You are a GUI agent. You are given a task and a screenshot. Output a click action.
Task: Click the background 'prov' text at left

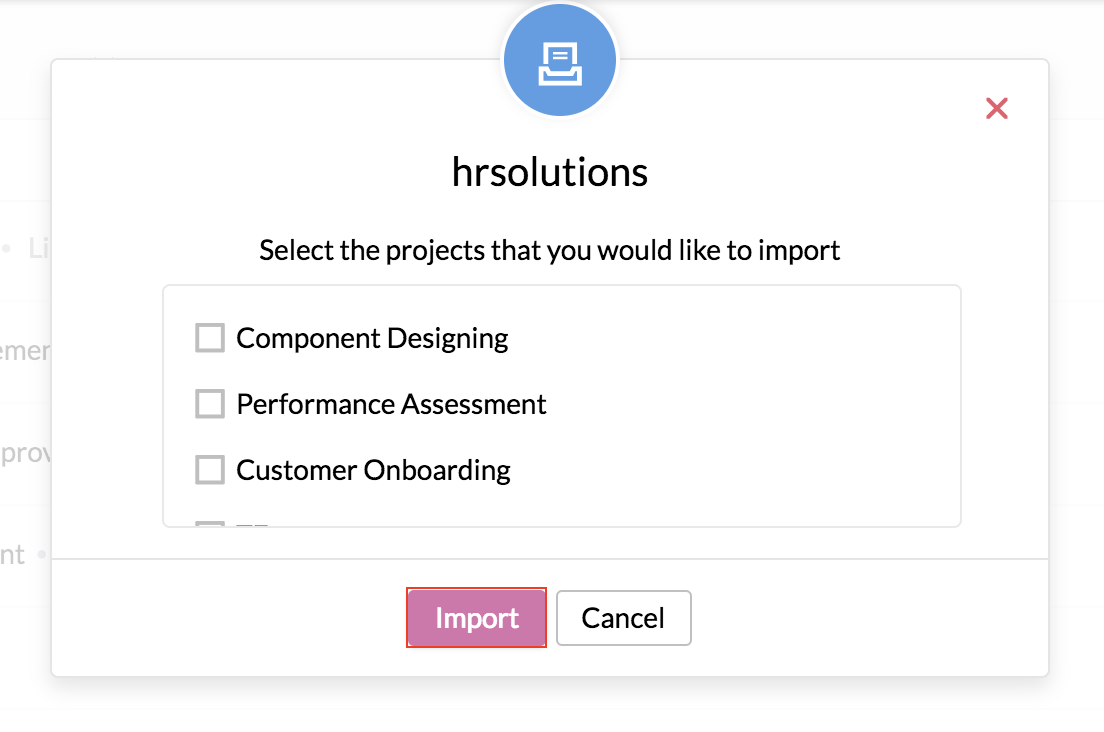25,453
